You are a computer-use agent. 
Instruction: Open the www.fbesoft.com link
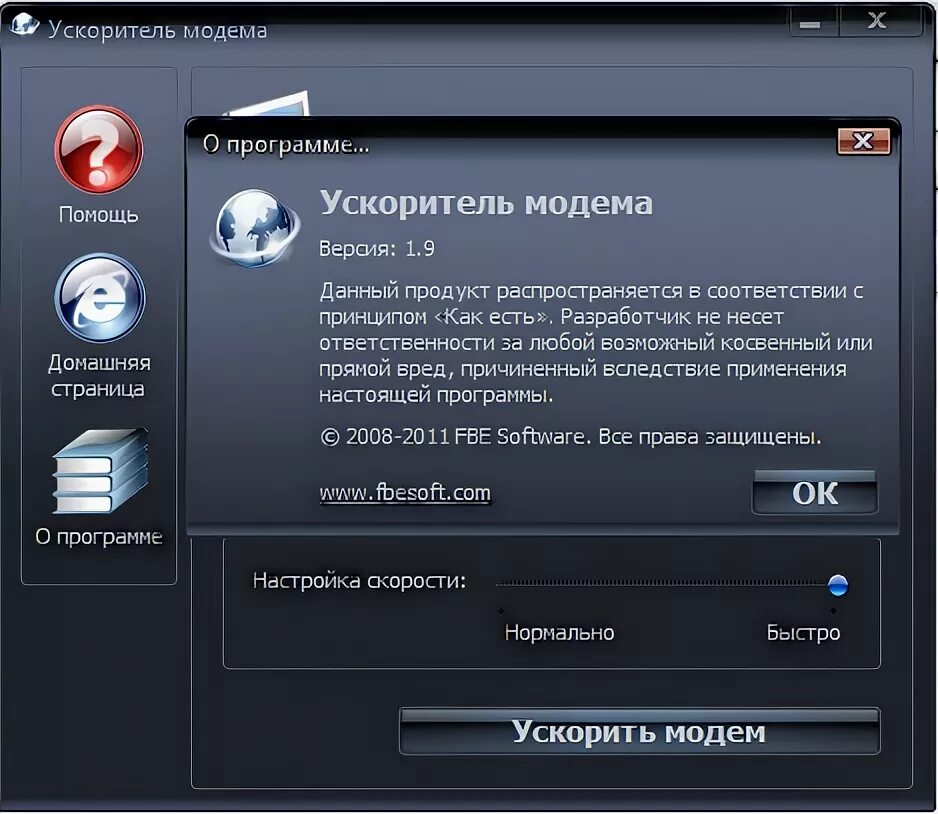[405, 493]
